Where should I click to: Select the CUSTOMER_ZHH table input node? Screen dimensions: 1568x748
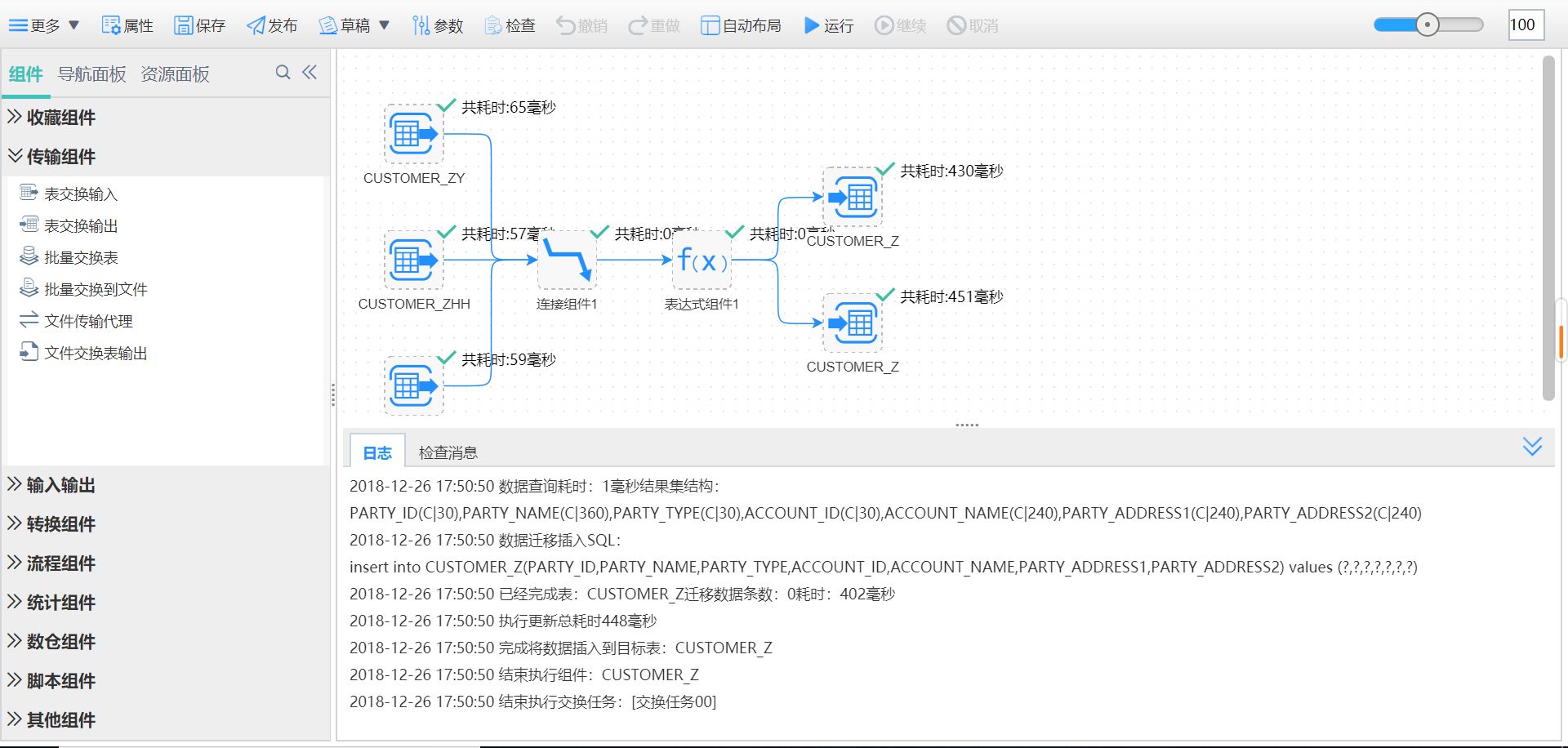[413, 260]
